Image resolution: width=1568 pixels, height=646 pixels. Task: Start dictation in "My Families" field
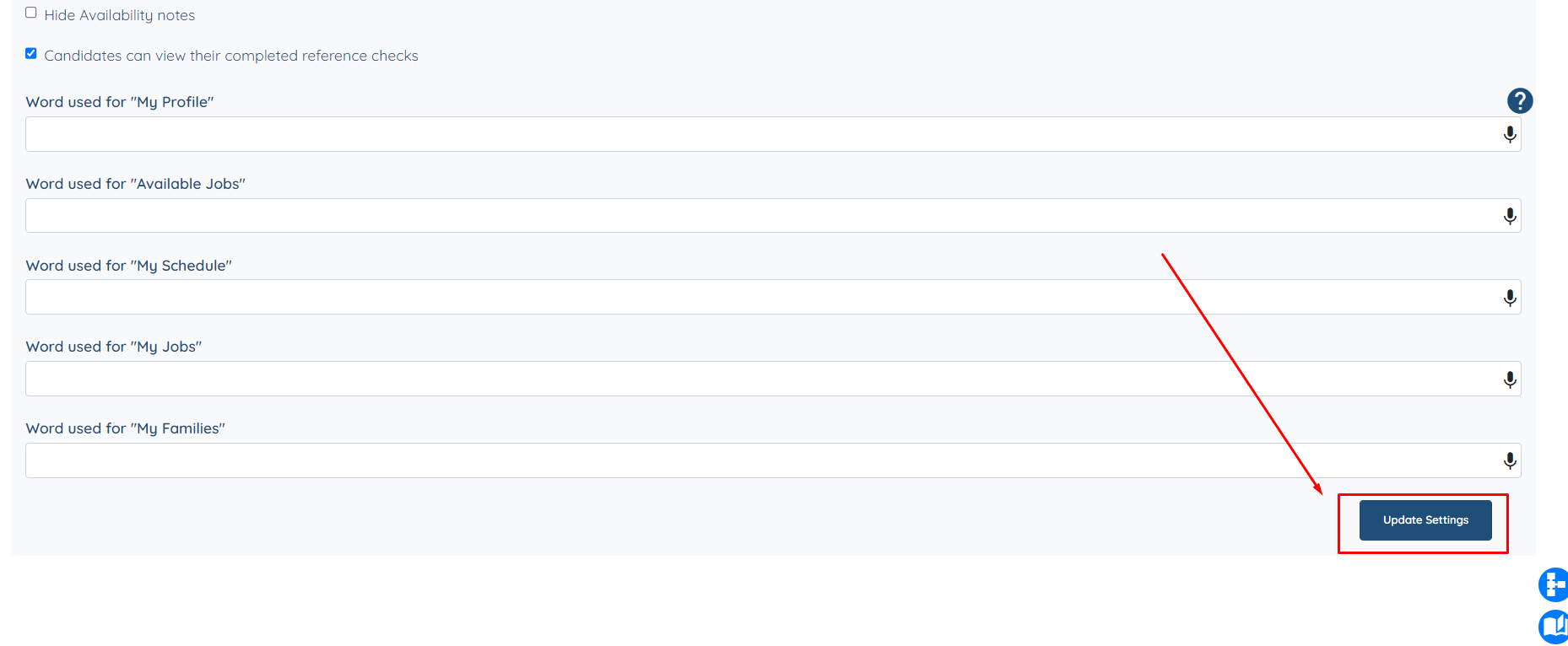point(1510,460)
